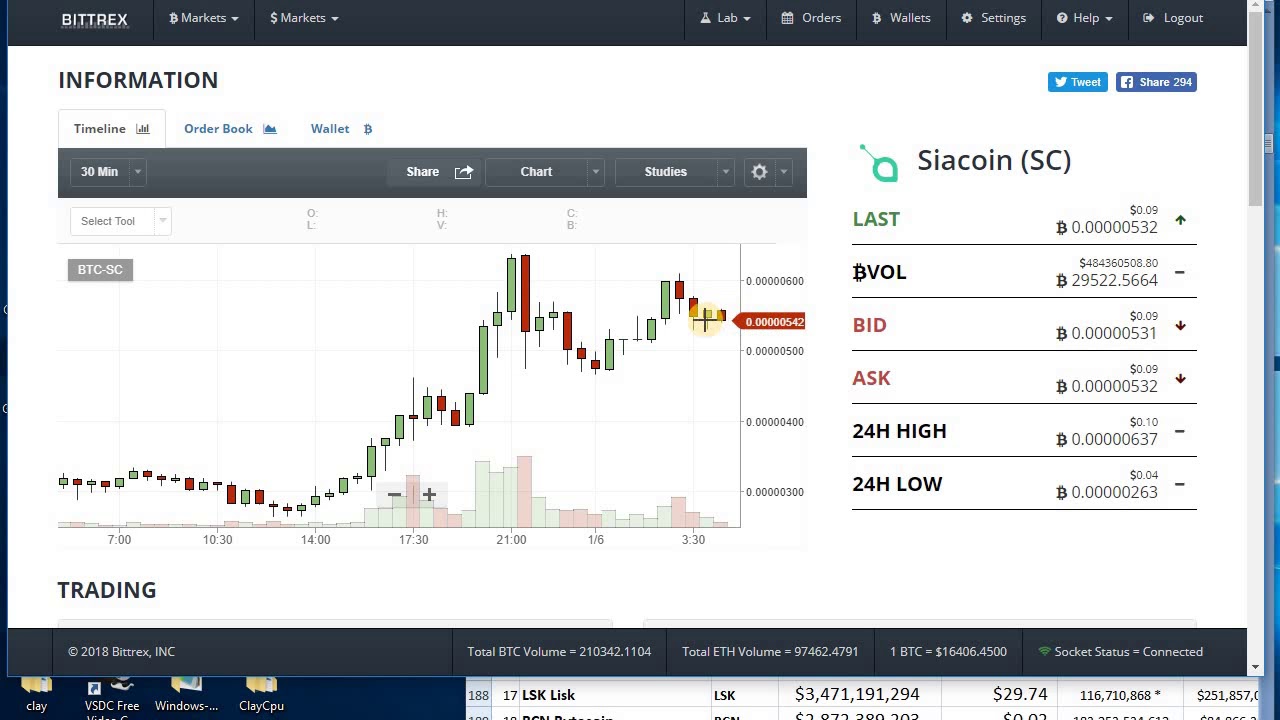1280x720 pixels.
Task: Click the Siacoin (SC) heading
Action: pyautogui.click(x=994, y=160)
